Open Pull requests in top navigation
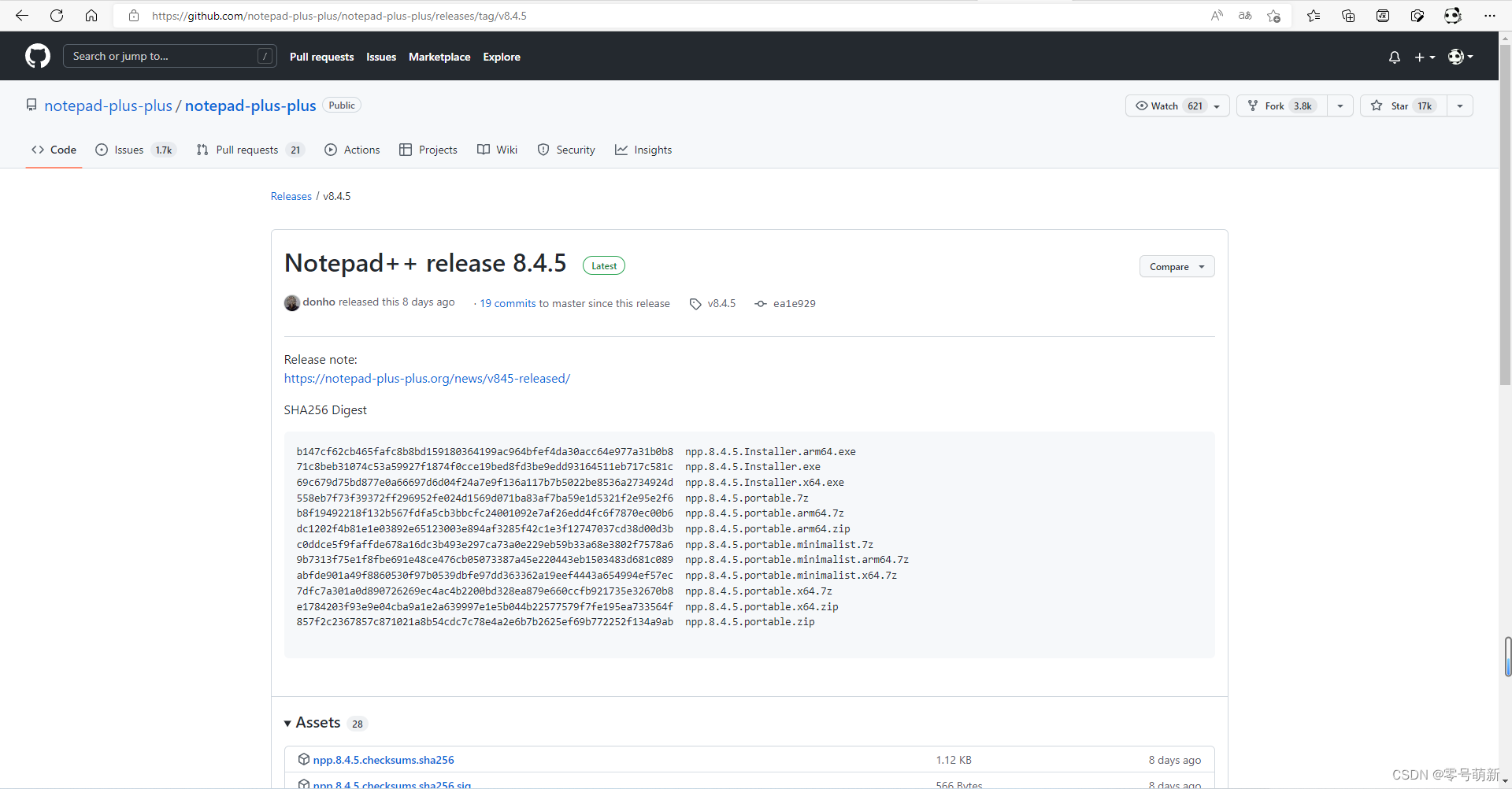 click(x=321, y=57)
